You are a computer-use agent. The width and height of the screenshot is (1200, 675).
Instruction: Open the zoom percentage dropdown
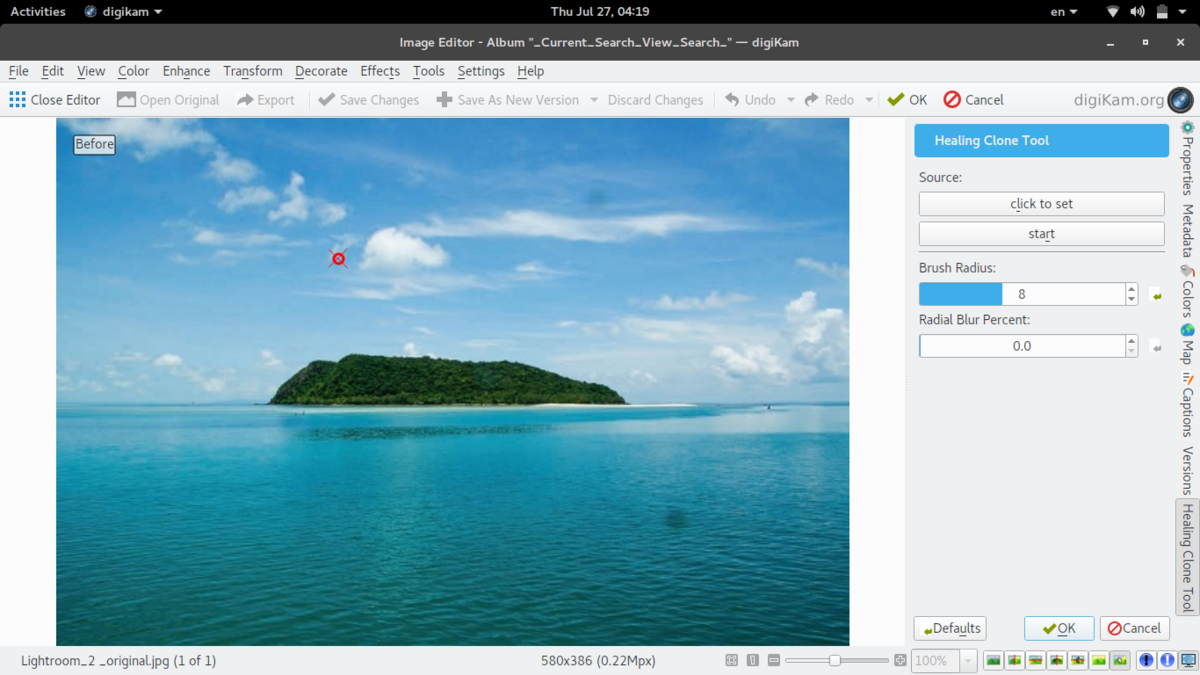pyautogui.click(x=967, y=661)
